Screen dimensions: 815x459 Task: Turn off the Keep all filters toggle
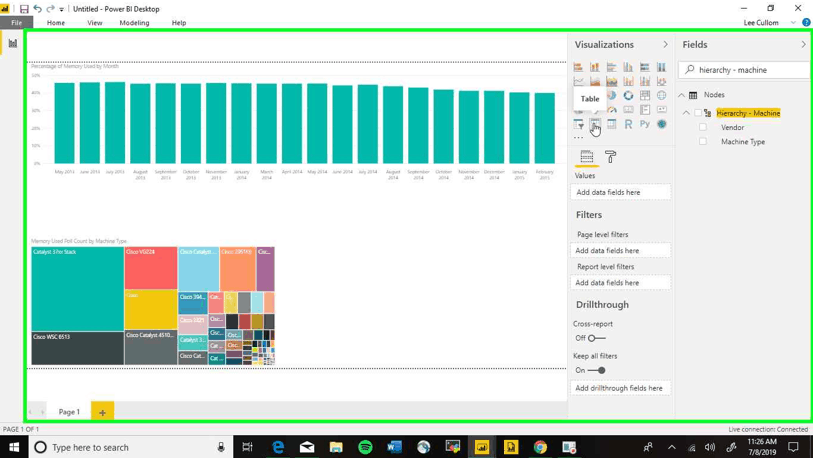[596, 370]
